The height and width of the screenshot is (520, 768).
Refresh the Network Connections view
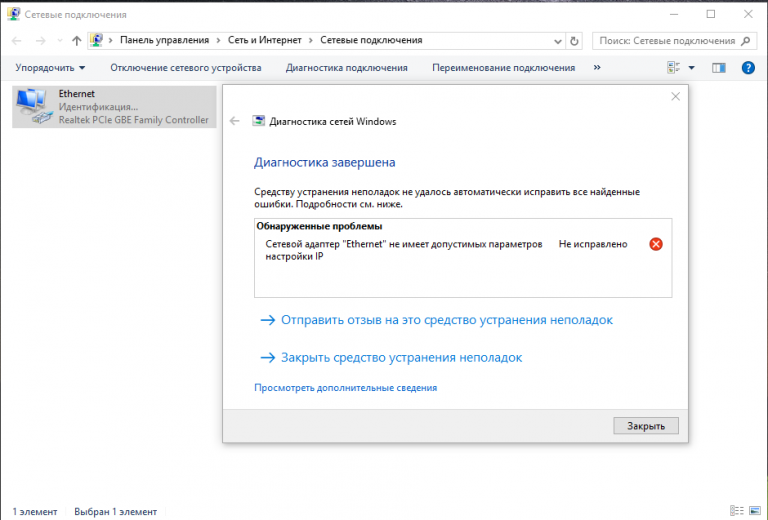pyautogui.click(x=574, y=41)
